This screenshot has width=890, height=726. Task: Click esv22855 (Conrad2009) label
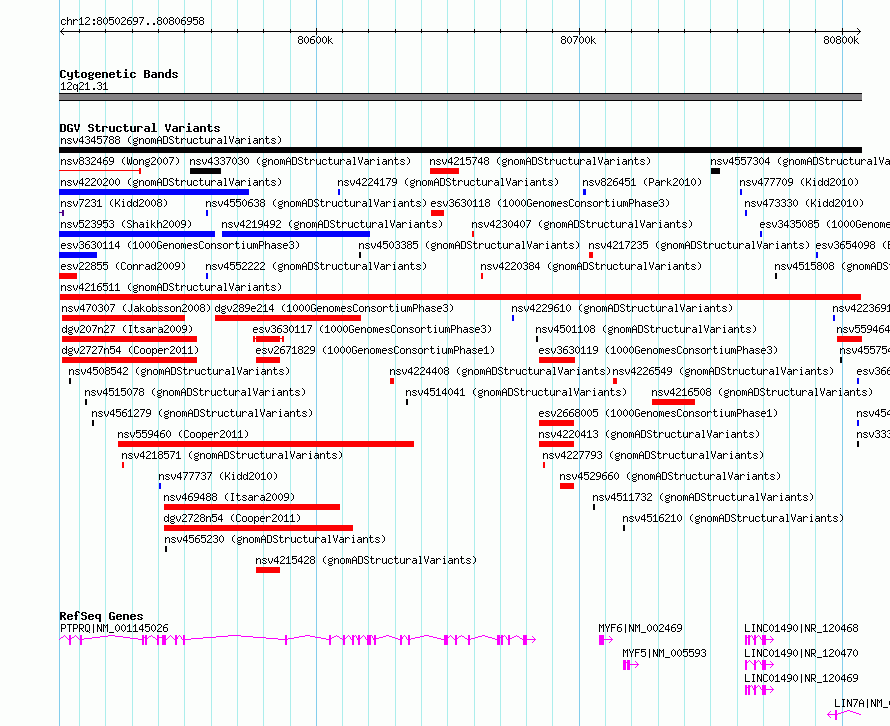click(x=123, y=266)
